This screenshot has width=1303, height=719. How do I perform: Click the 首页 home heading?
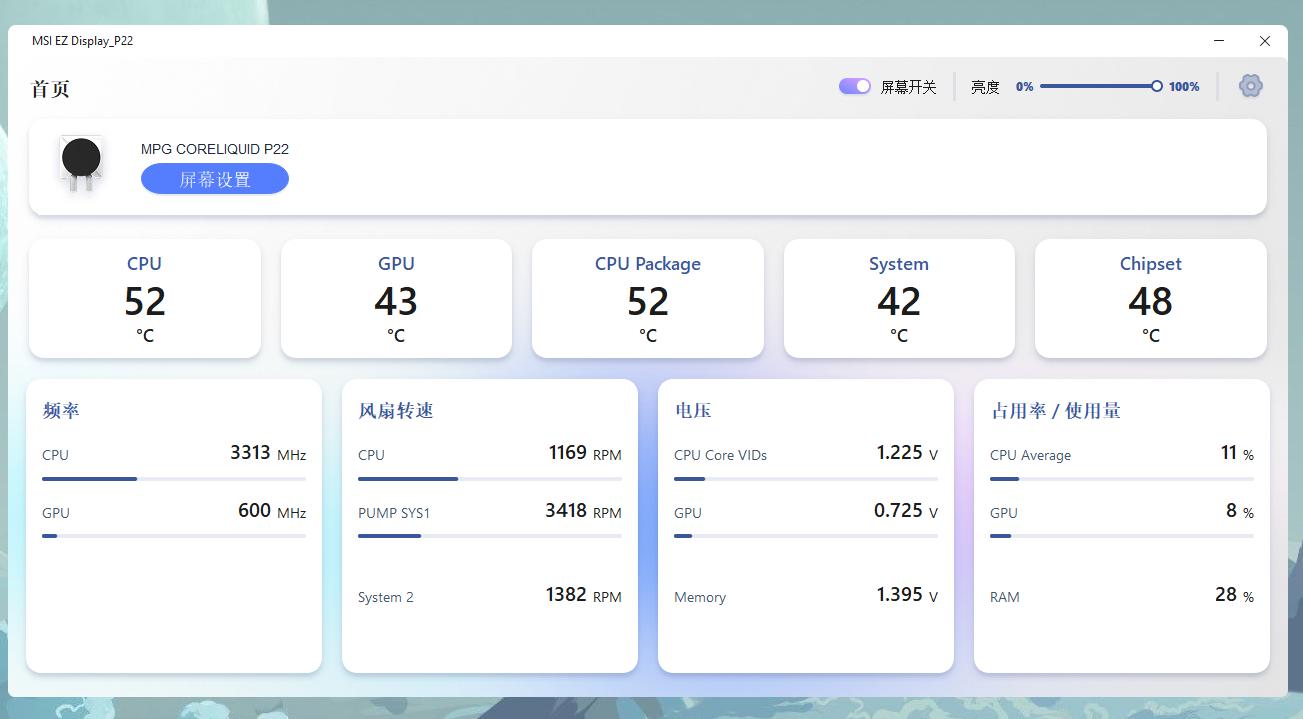point(50,89)
